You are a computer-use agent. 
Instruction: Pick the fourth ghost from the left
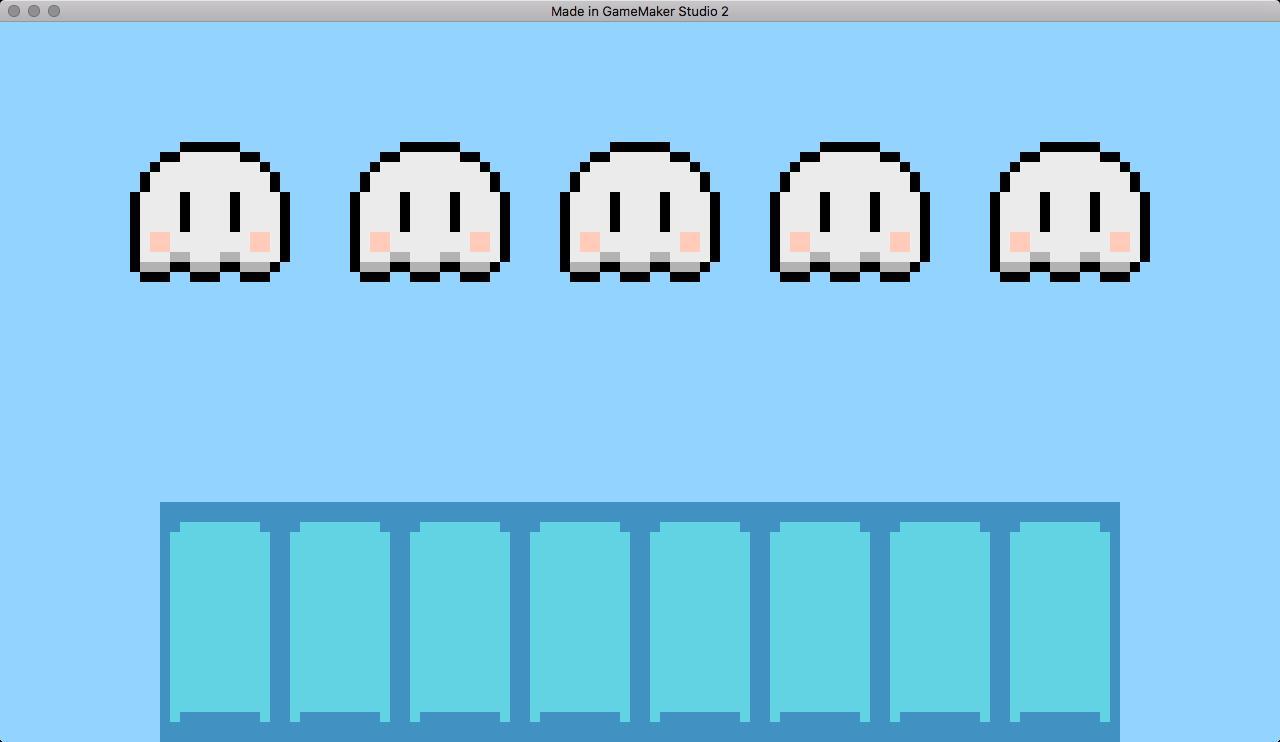[x=850, y=212]
